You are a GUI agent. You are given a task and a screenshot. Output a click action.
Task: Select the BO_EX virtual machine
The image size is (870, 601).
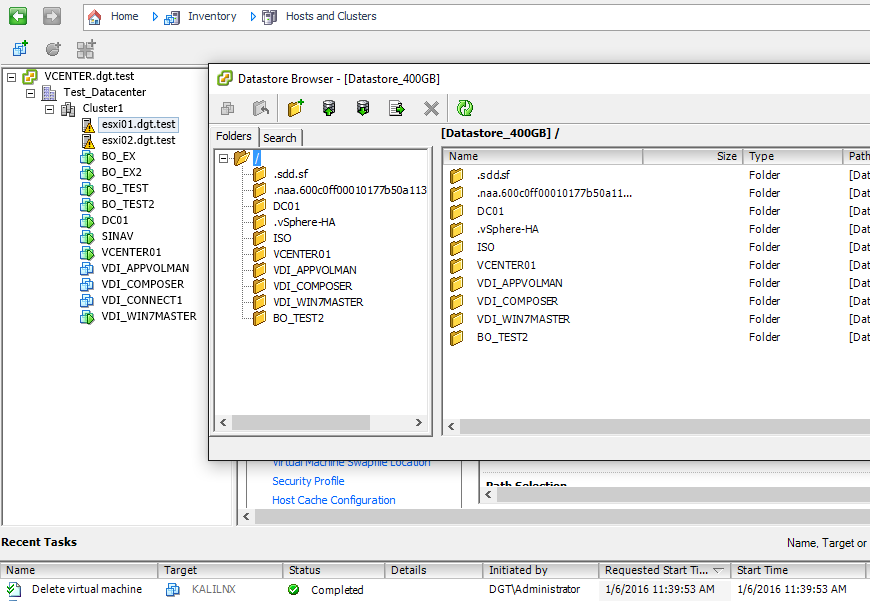coord(118,156)
